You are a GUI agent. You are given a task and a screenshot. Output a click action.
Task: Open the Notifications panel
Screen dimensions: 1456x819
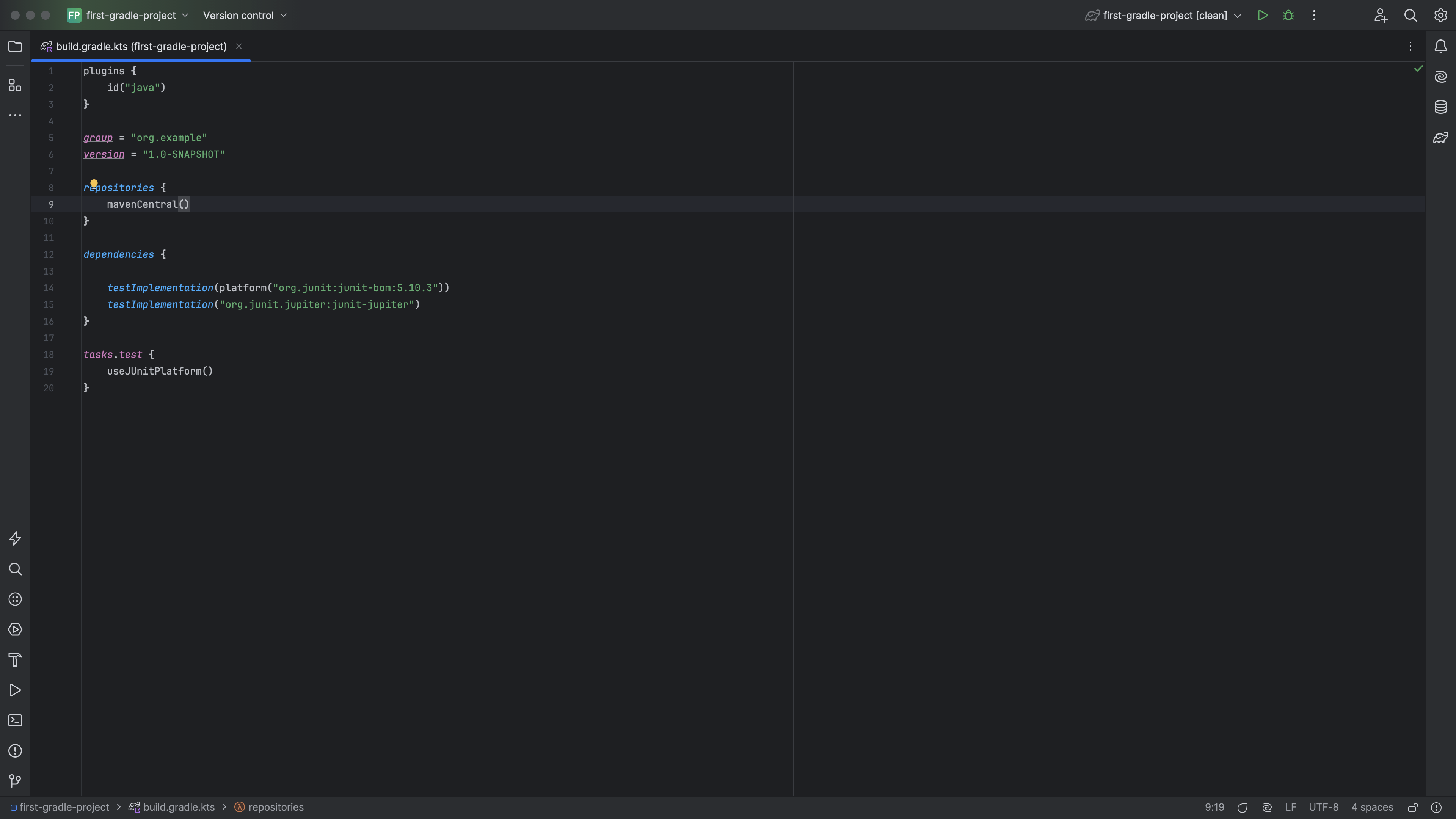[x=1440, y=46]
